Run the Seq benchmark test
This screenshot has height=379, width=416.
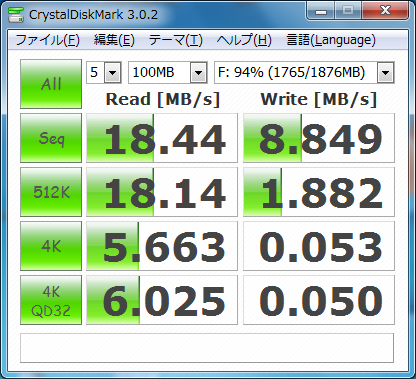(x=51, y=138)
